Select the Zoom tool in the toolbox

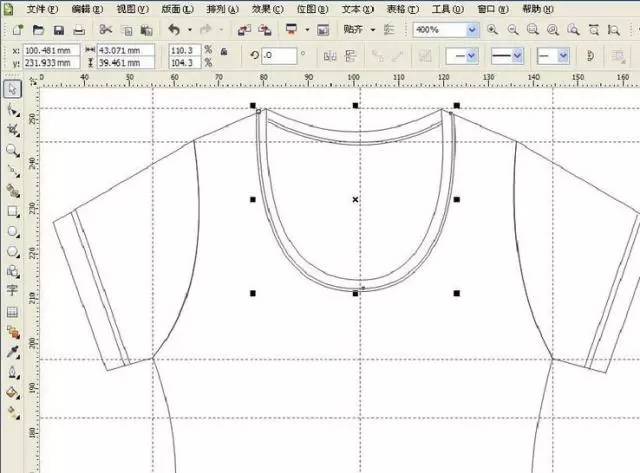(x=13, y=151)
